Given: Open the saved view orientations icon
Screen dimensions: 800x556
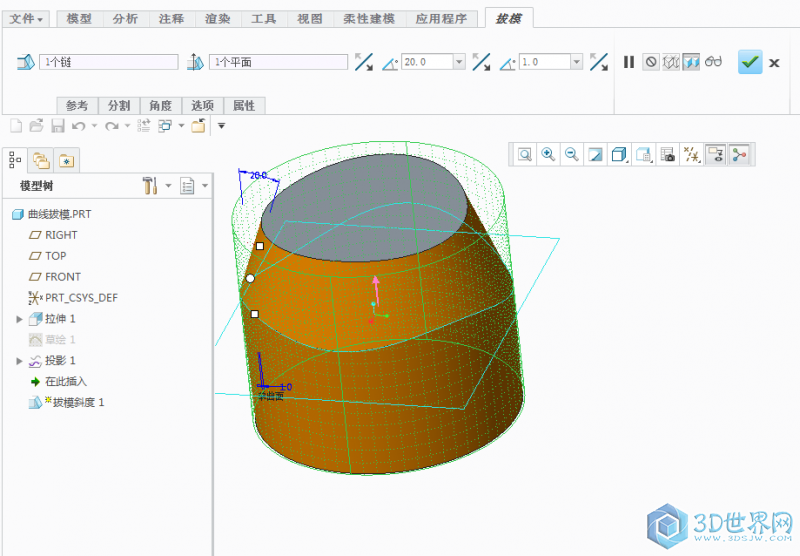Looking at the screenshot, I should click(x=644, y=154).
